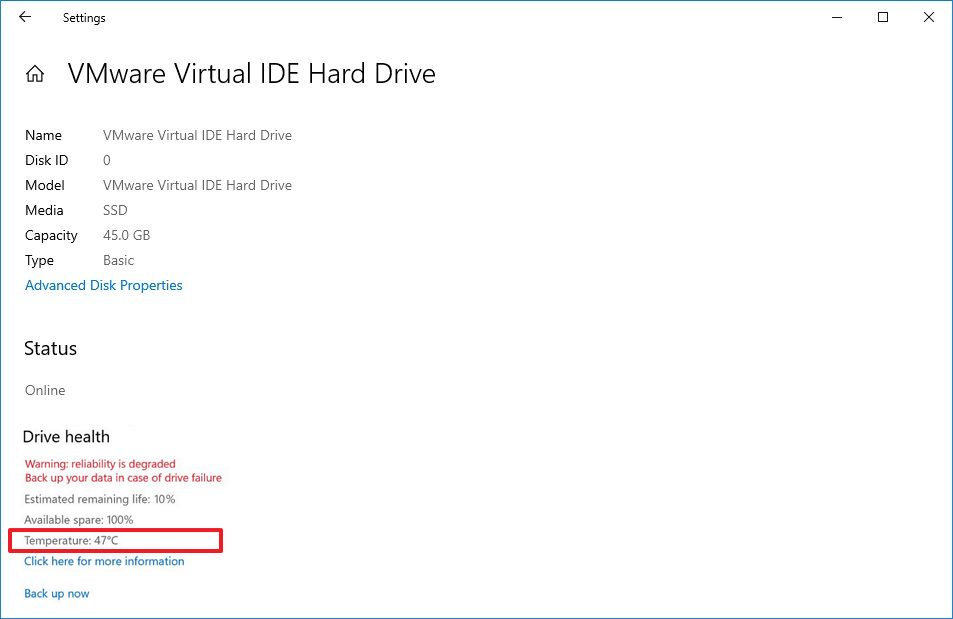Screen dimensions: 953x619
Task: Select the Basic type value
Action: pos(119,260)
